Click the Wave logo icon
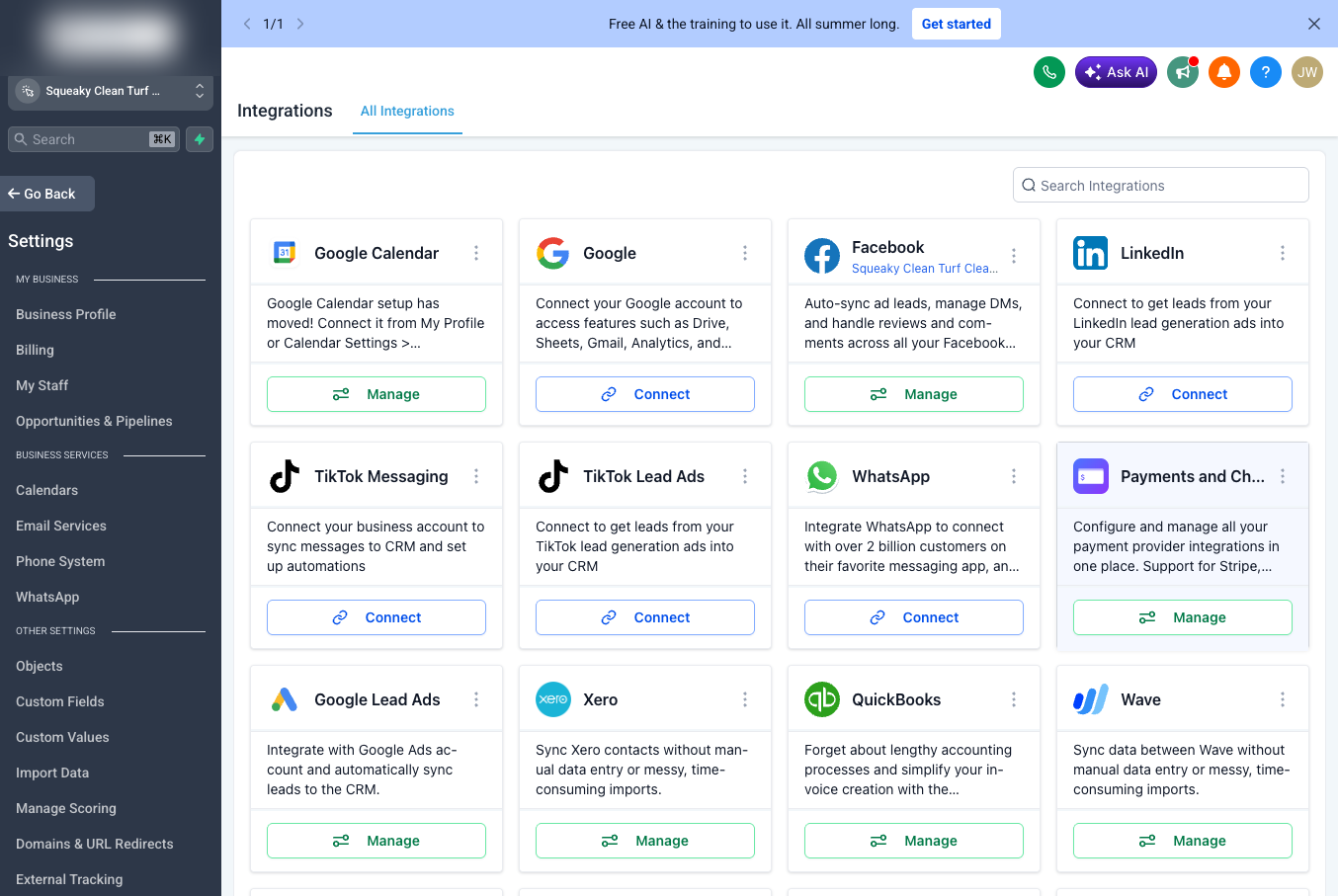The image size is (1338, 896). 1091,699
